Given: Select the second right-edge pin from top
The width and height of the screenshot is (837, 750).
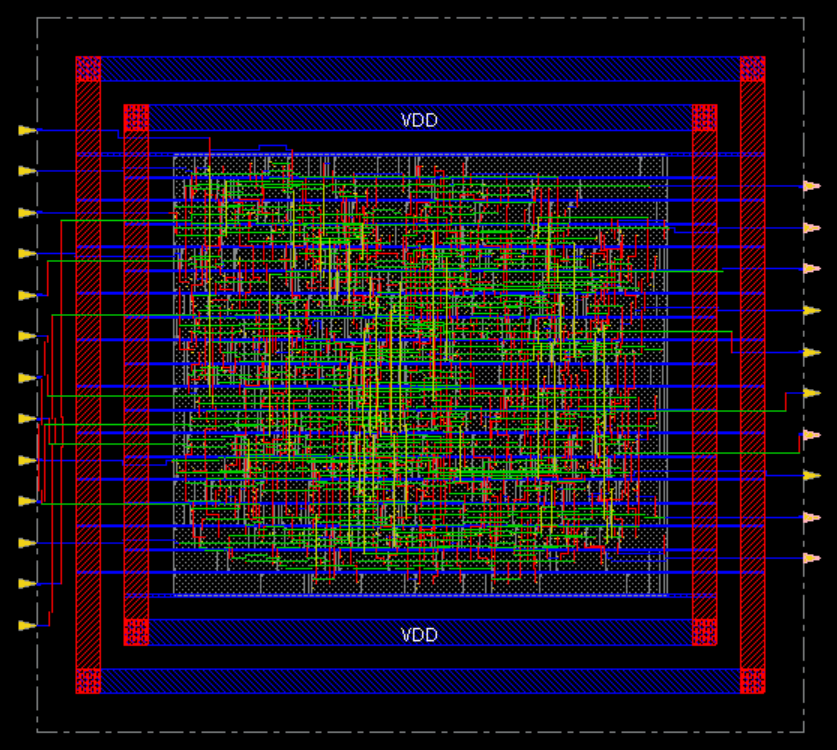Looking at the screenshot, I should pos(812,228).
